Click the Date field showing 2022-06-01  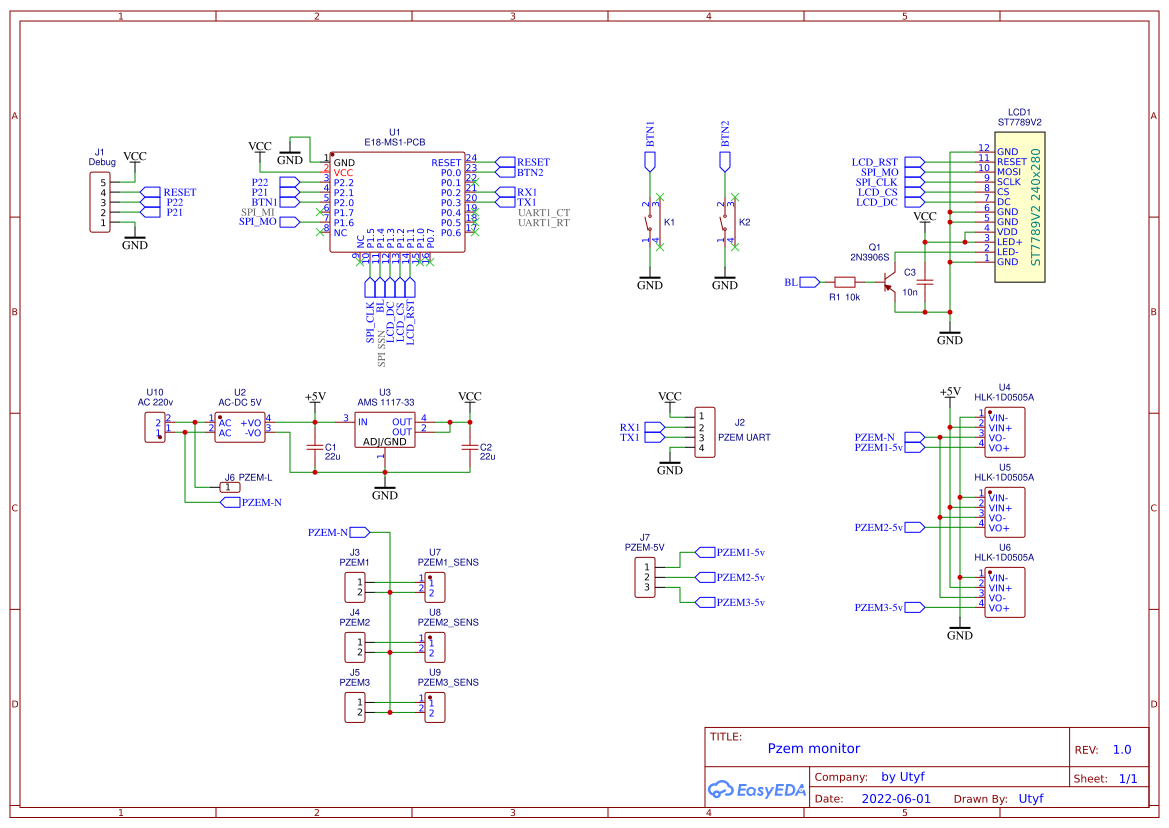[897, 798]
